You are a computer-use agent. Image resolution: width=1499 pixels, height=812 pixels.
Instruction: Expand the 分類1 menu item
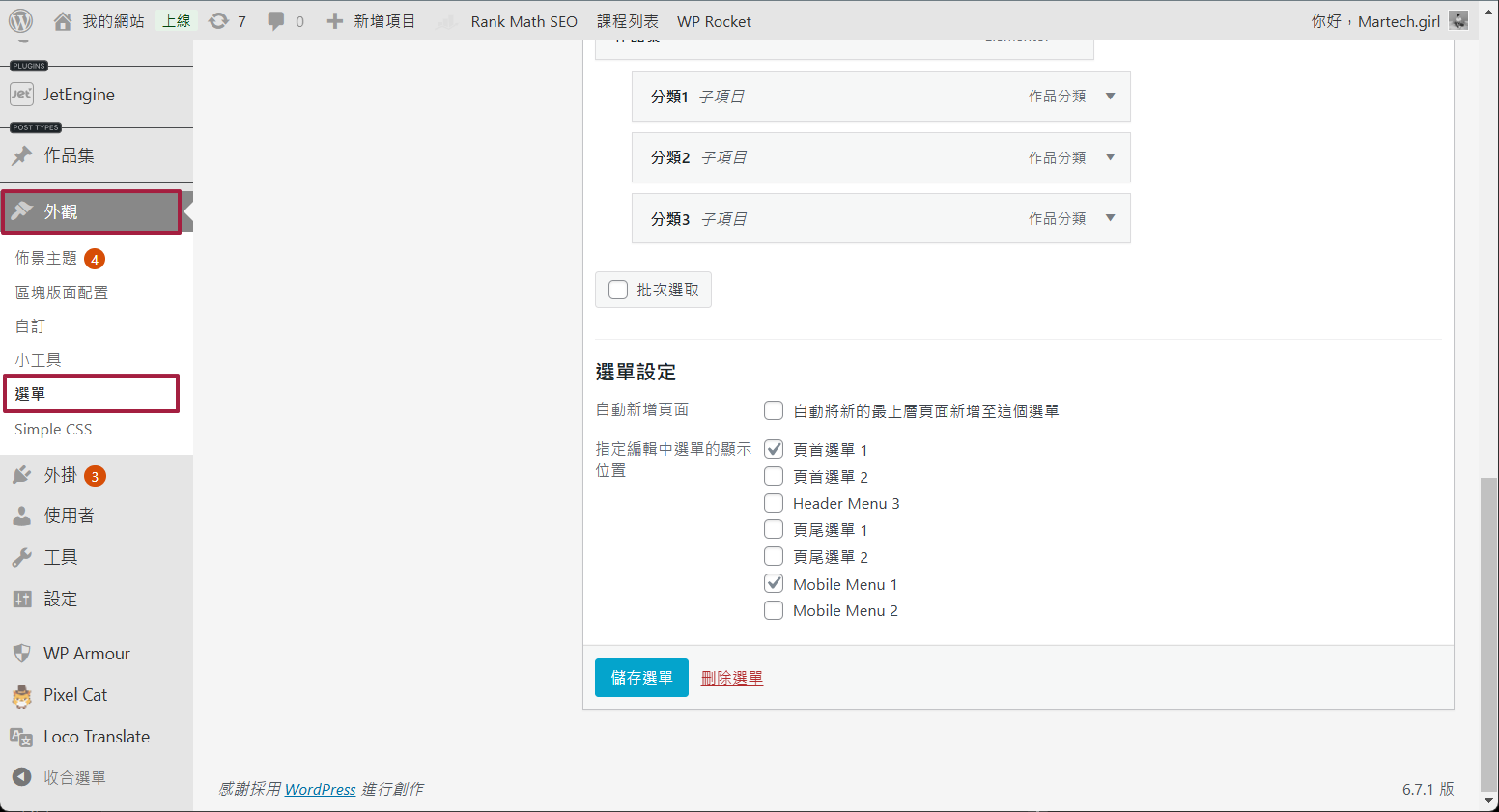[x=1111, y=97]
